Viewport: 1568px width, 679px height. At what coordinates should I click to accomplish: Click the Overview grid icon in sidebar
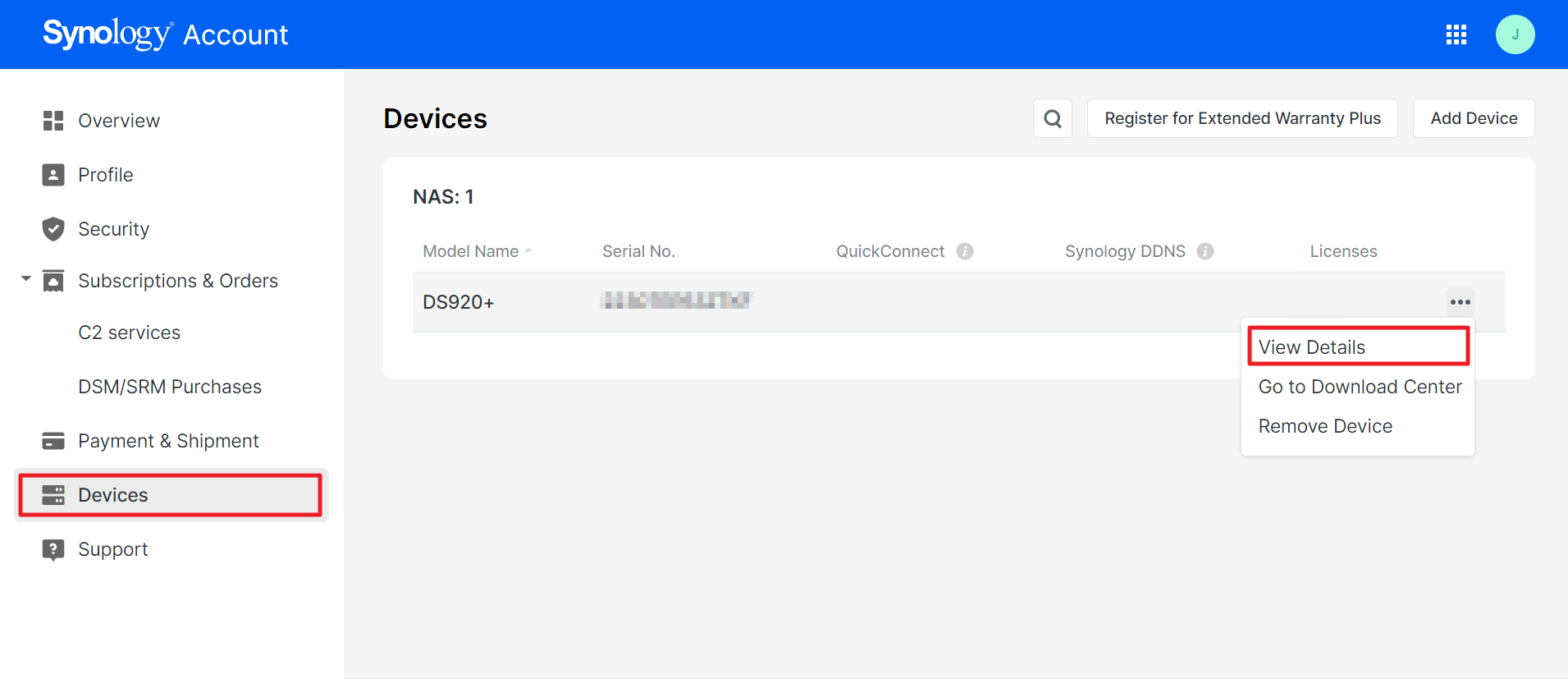53,121
